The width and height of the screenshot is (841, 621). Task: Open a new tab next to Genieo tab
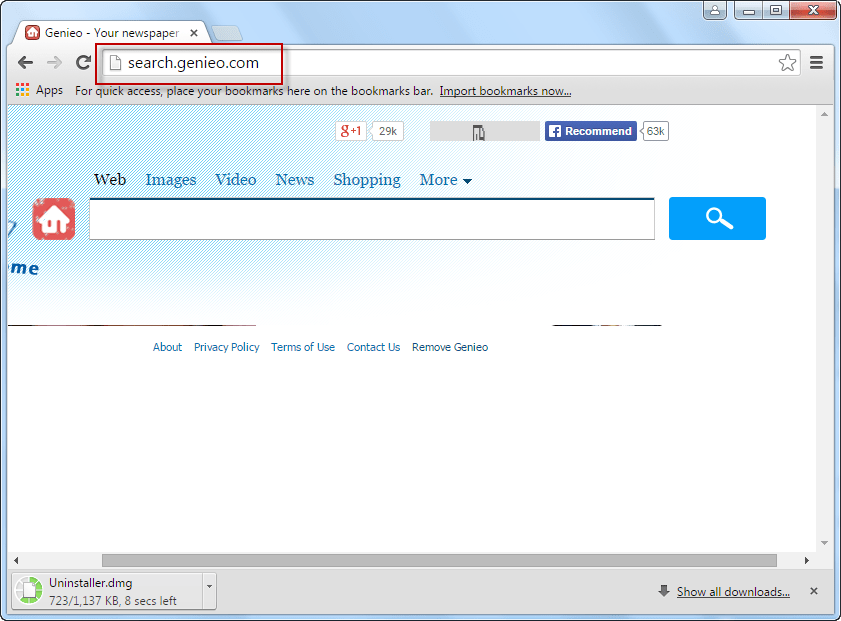click(227, 33)
